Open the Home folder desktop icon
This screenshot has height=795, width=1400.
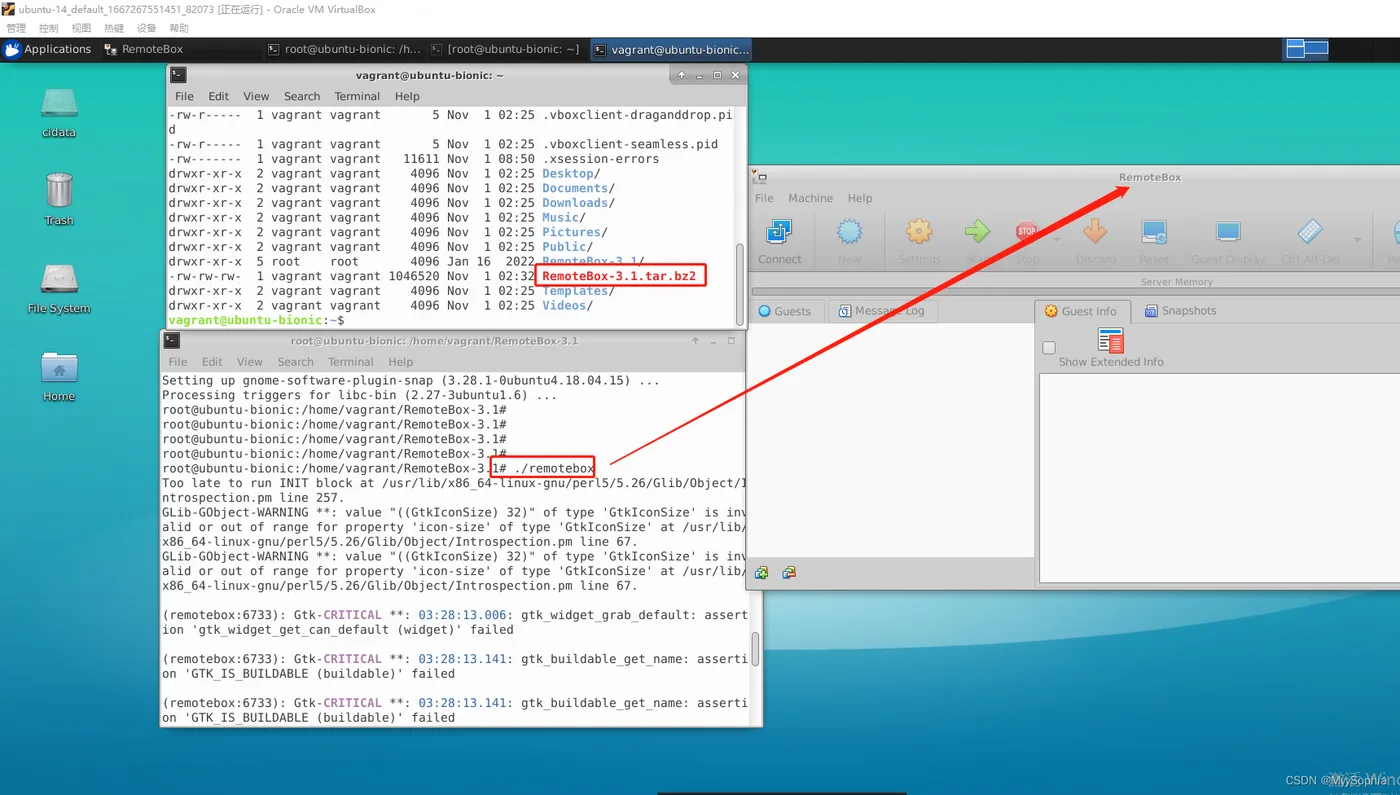click(59, 368)
